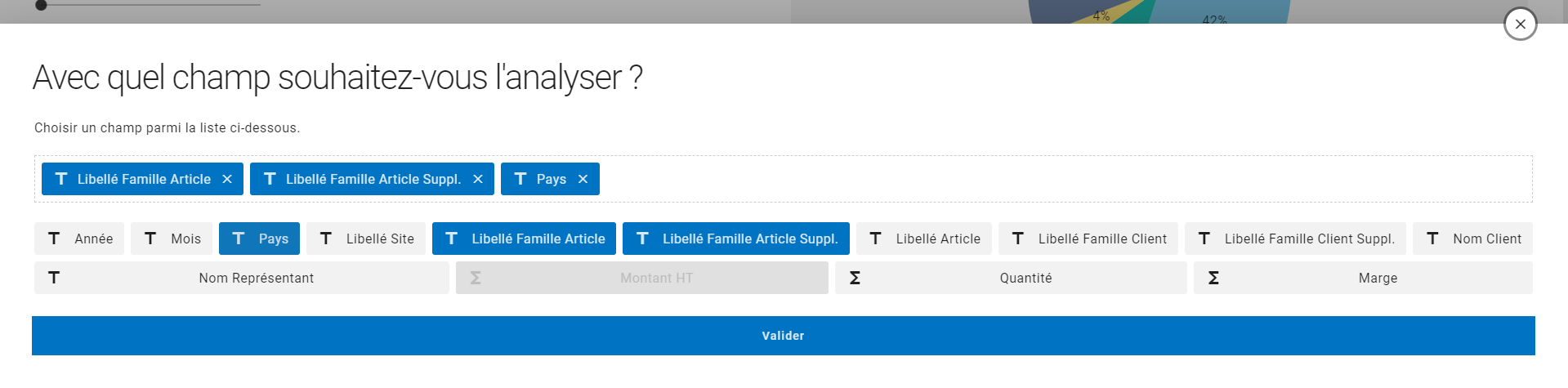Choose the Libellé Article field
1568x388 pixels.
pos(924,239)
